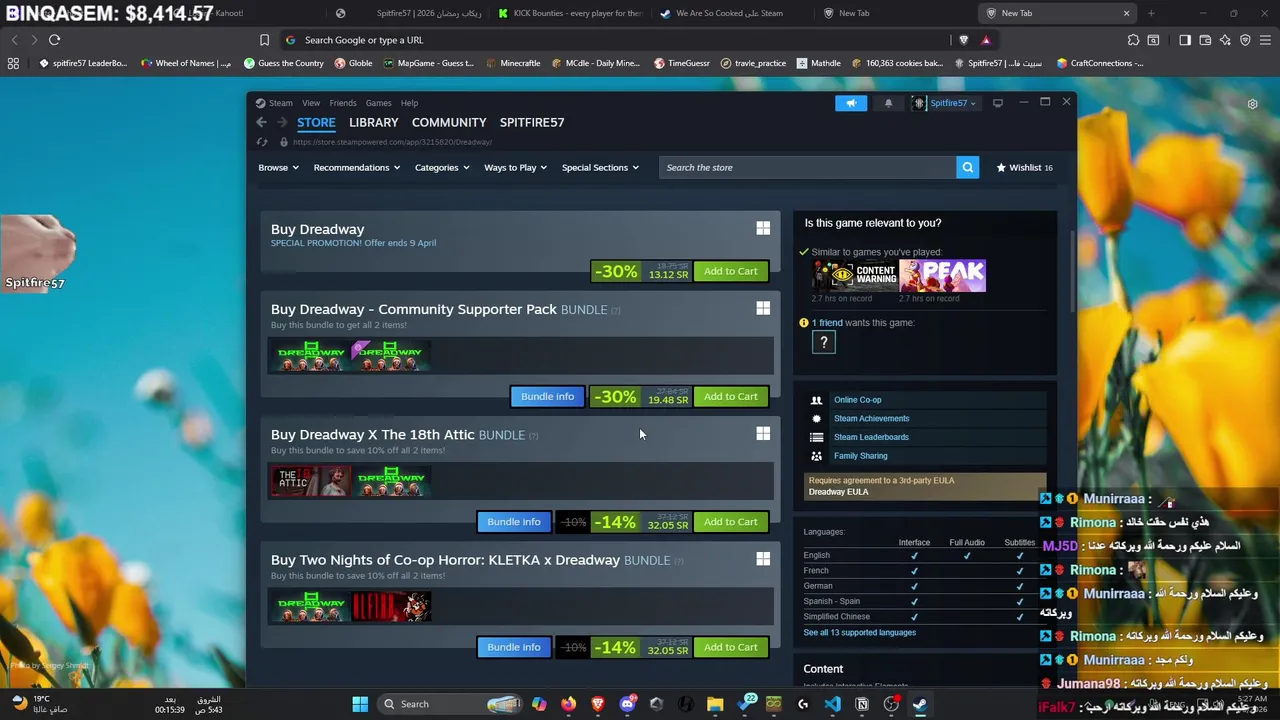This screenshot has height=720, width=1280.
Task: Click the Family Sharing feature icon
Action: (x=816, y=456)
